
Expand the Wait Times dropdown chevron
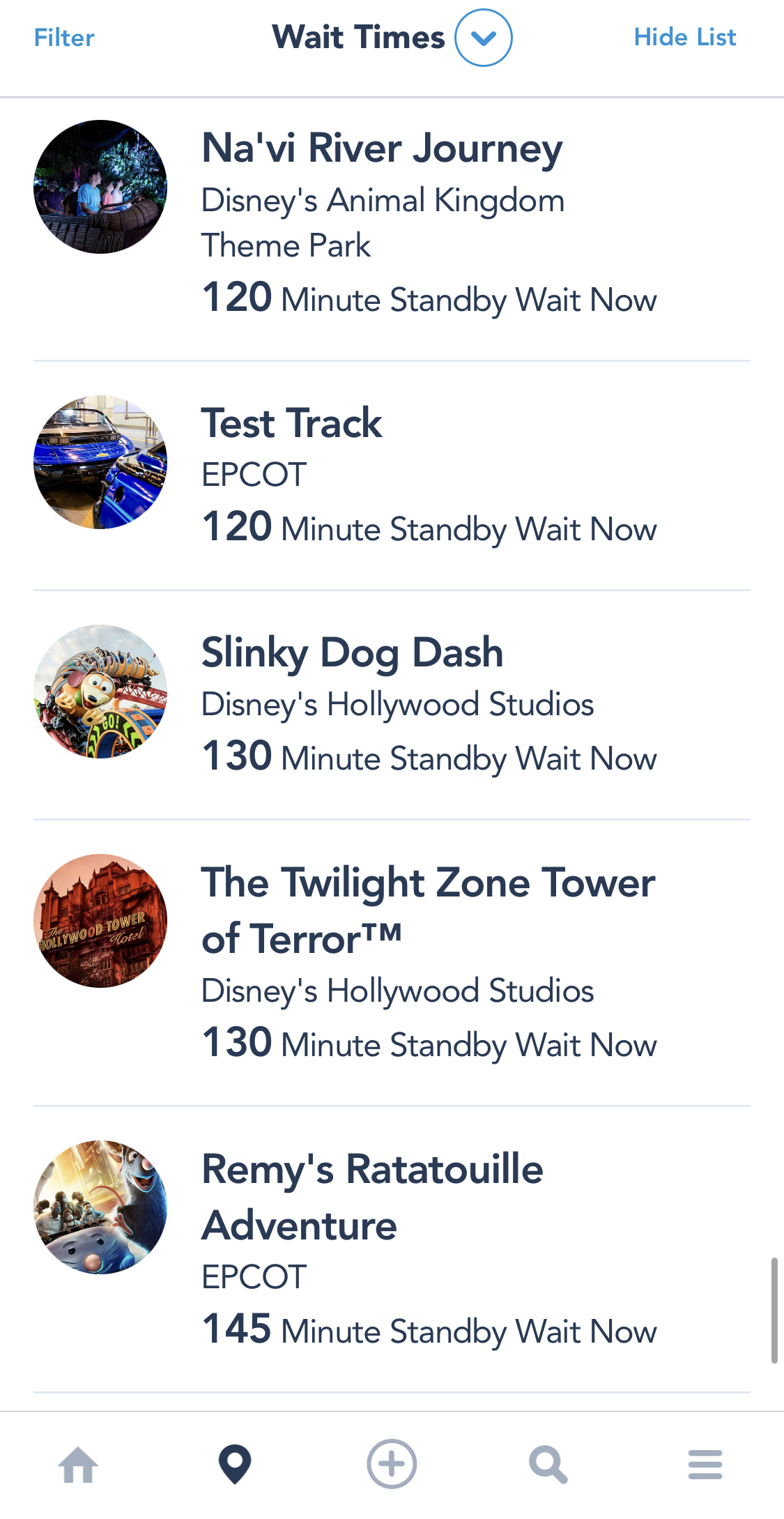tap(484, 38)
